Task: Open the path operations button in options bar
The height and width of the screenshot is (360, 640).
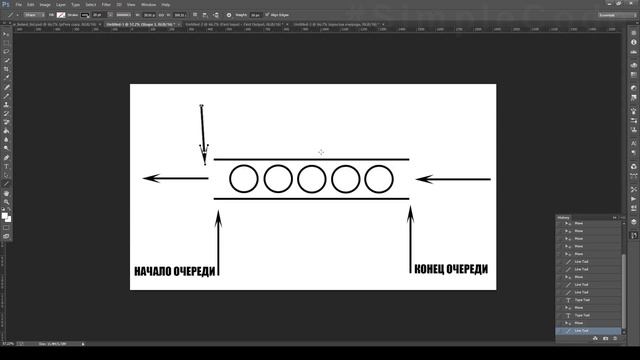Action: click(x=195, y=15)
